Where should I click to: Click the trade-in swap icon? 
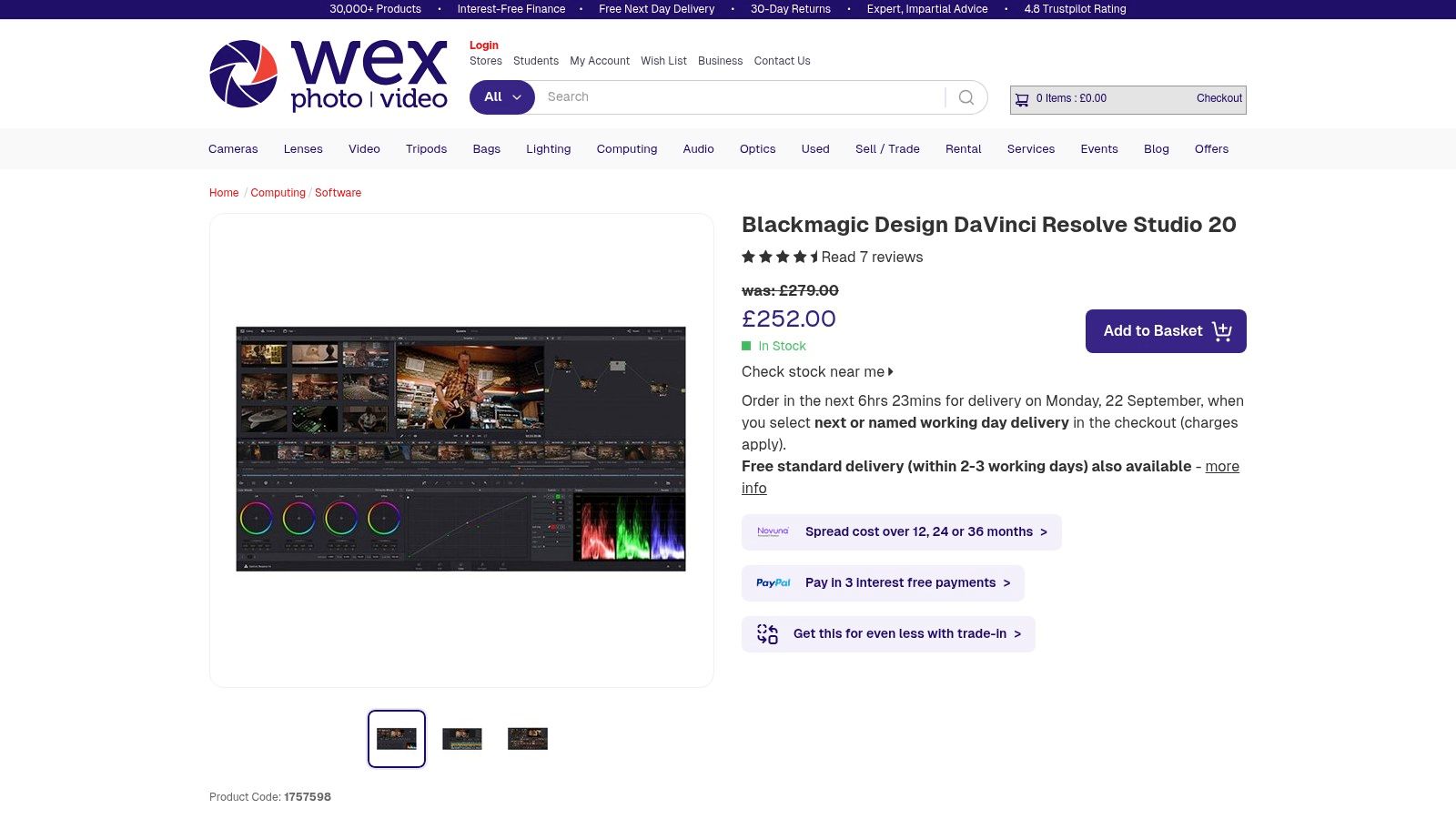coord(767,634)
